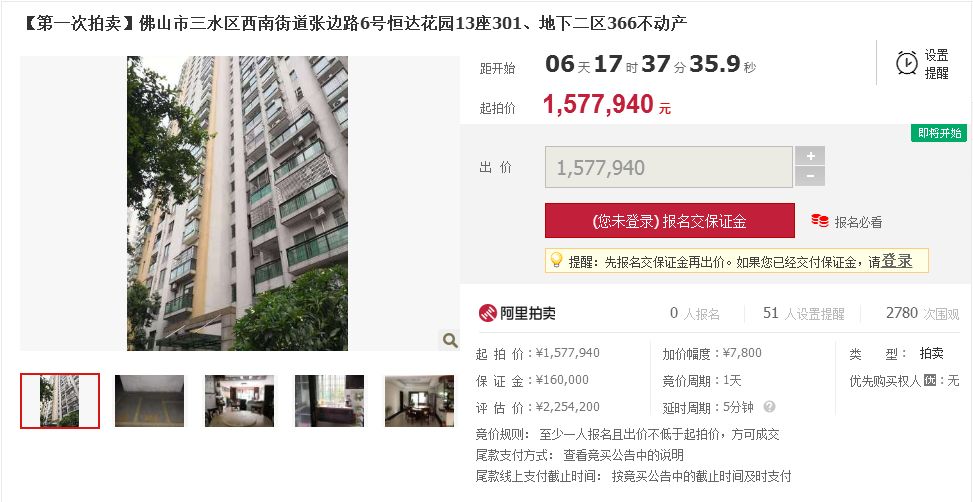Click the magnifier zoom icon on photo
Image resolution: width=973 pixels, height=502 pixels.
(x=449, y=340)
